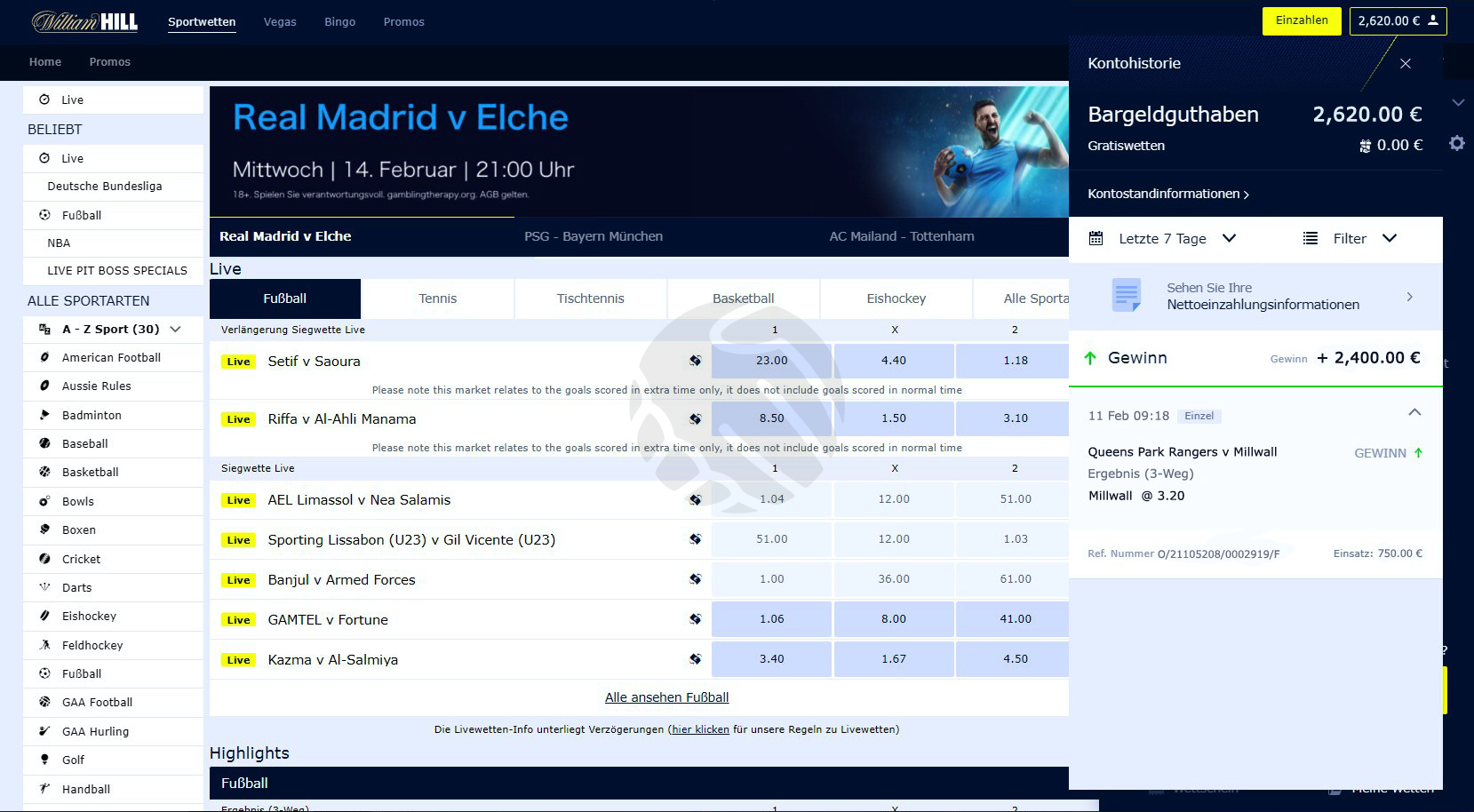Click the calendar icon next to Letzte 7 Tage

click(x=1096, y=238)
